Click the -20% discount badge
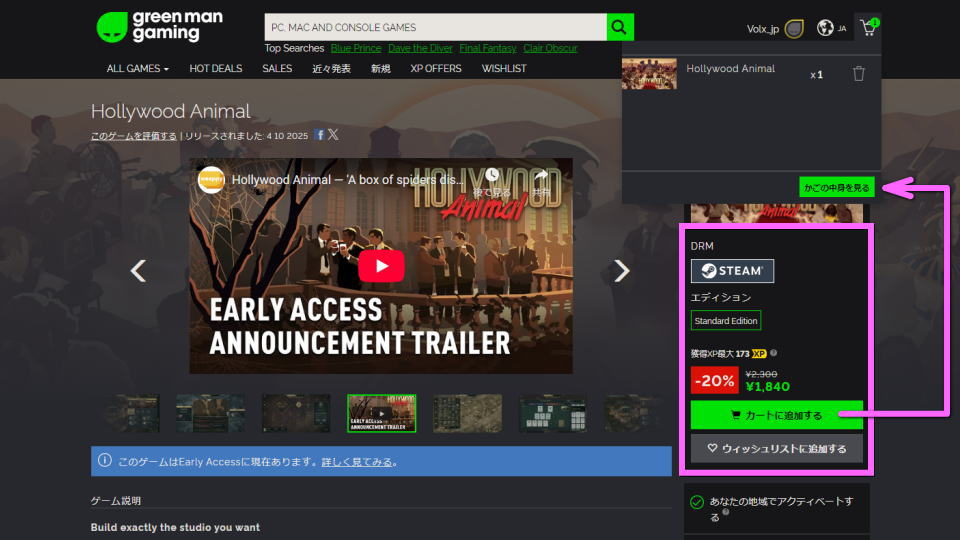 click(714, 380)
